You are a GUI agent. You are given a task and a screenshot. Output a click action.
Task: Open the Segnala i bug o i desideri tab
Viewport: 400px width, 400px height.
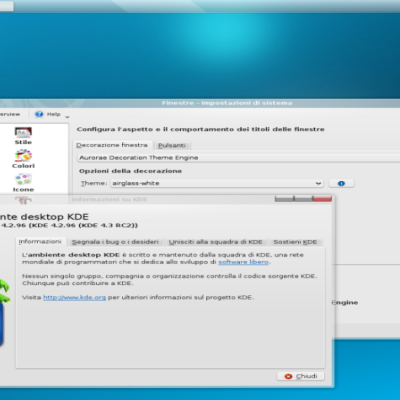pos(115,242)
